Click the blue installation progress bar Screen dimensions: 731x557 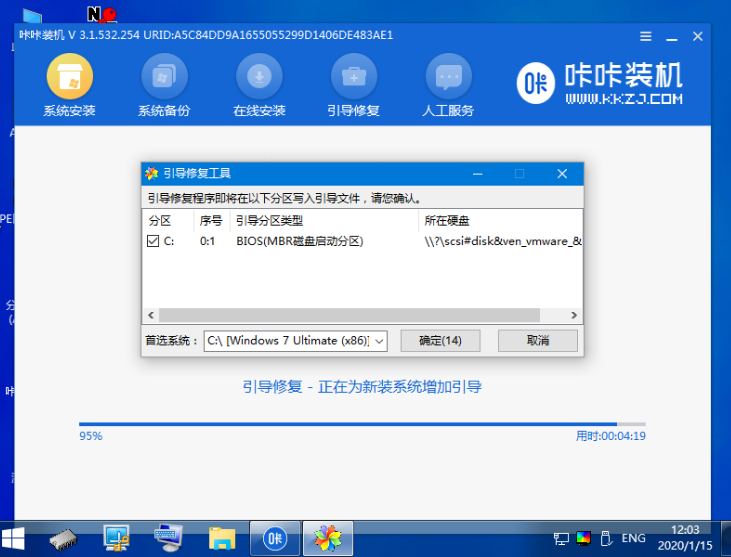coord(348,424)
